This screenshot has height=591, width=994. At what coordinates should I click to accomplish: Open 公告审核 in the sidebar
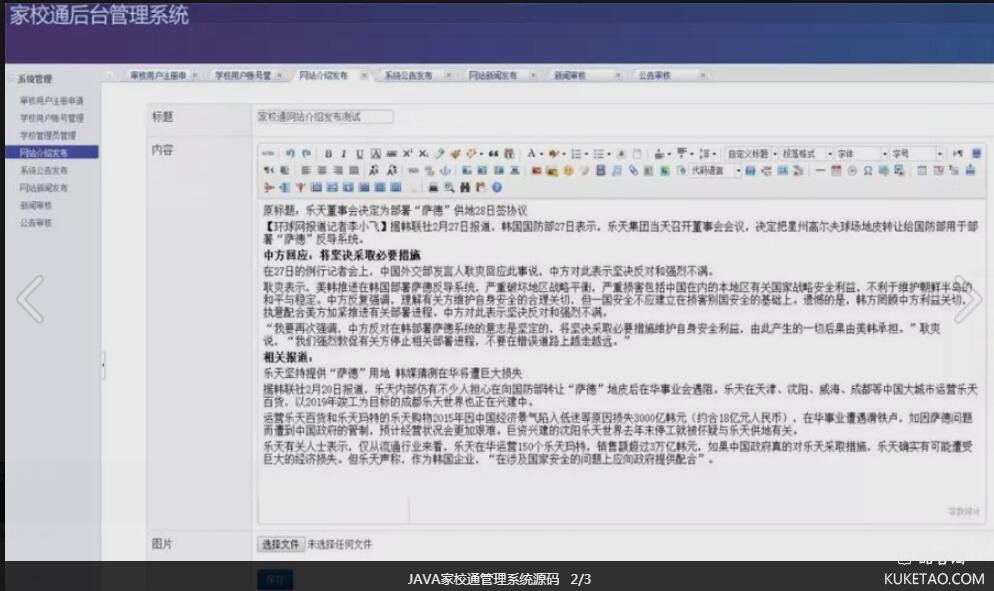(36, 223)
